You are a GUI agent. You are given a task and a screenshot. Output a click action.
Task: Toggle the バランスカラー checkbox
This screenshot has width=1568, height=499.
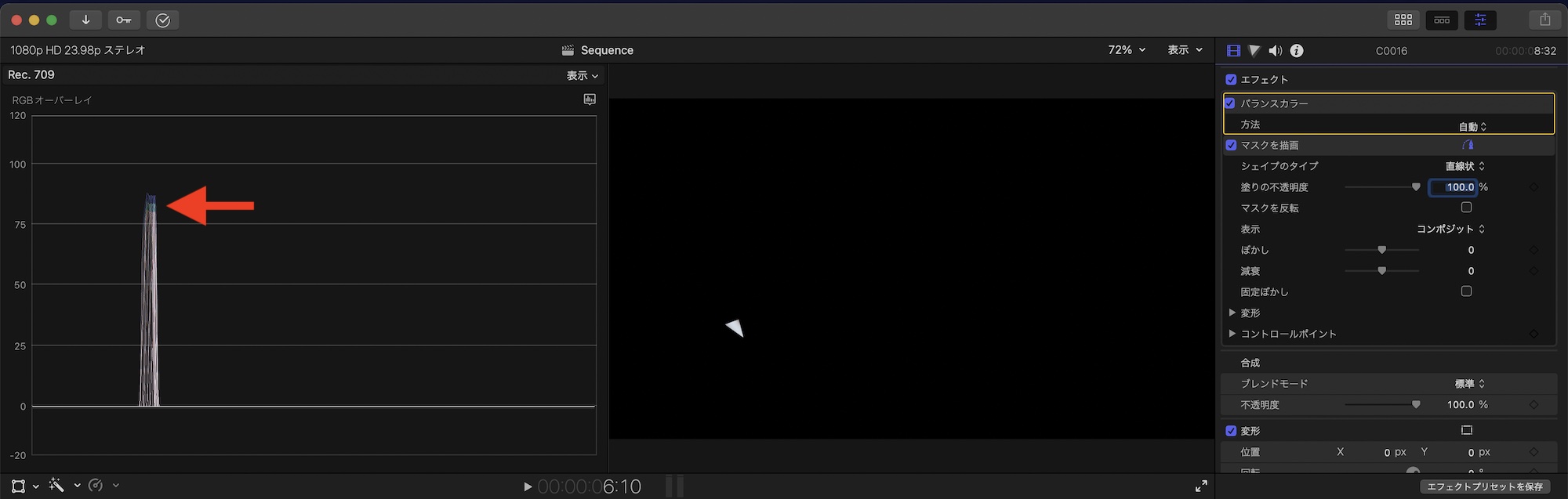point(1231,103)
